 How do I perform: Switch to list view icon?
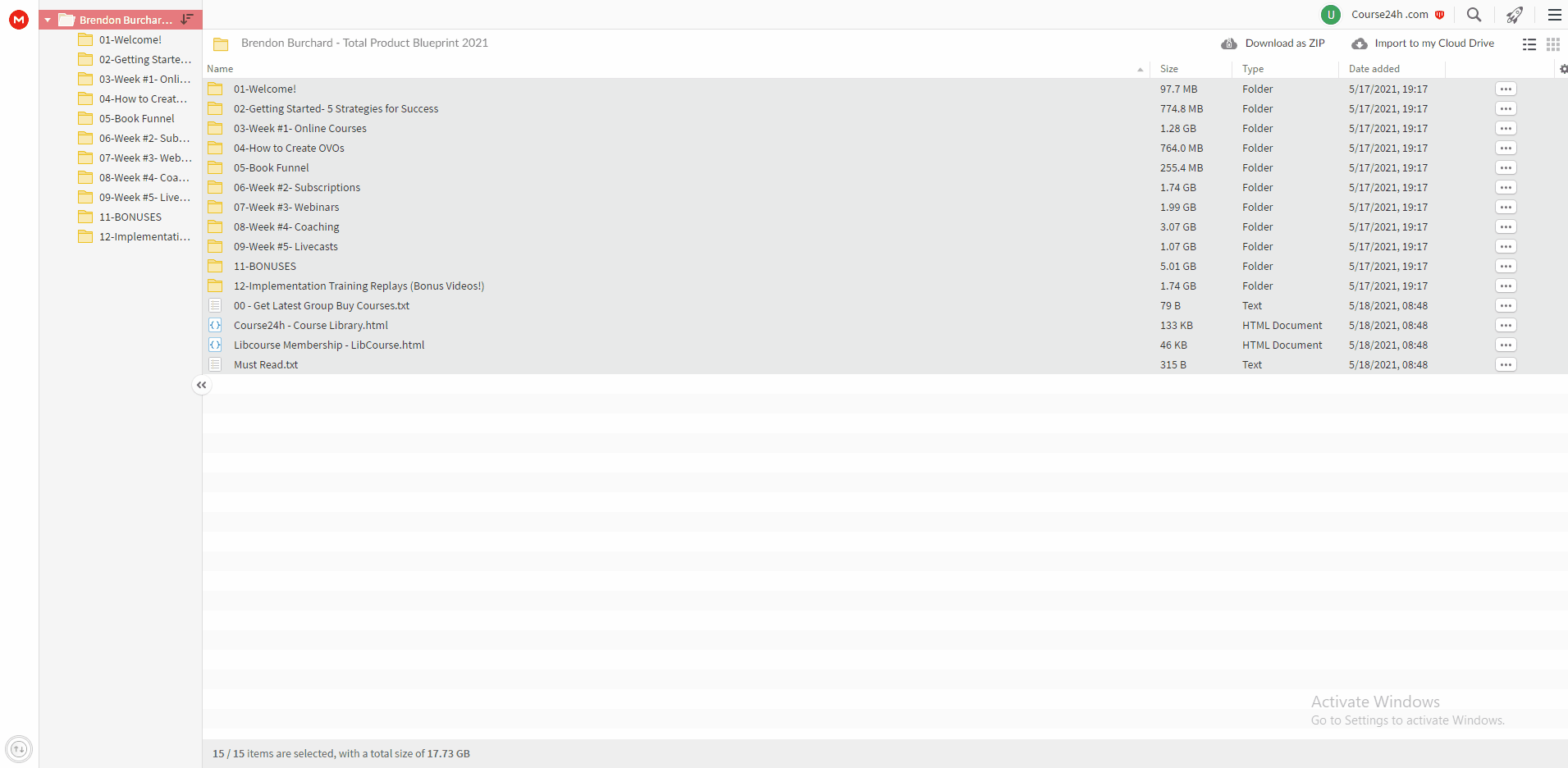tap(1529, 44)
